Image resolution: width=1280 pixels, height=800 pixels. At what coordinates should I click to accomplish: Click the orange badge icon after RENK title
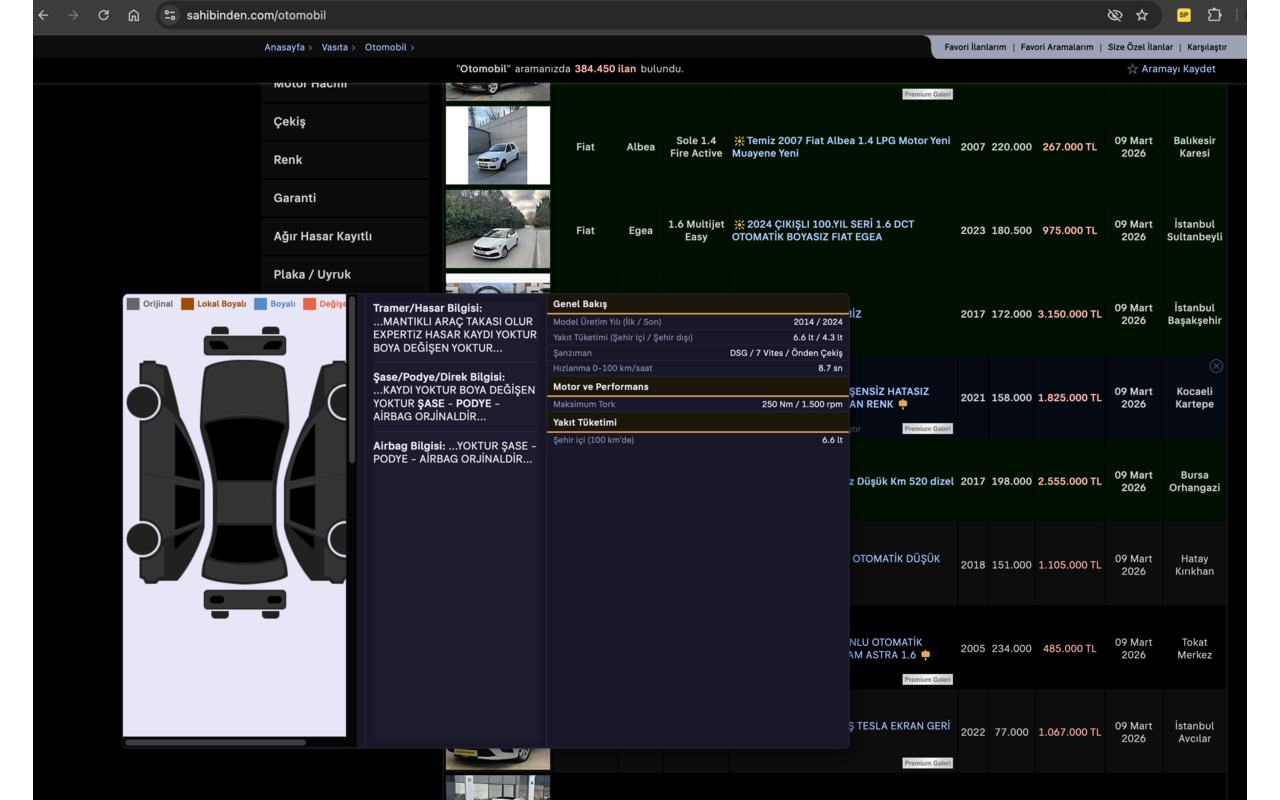(903, 405)
